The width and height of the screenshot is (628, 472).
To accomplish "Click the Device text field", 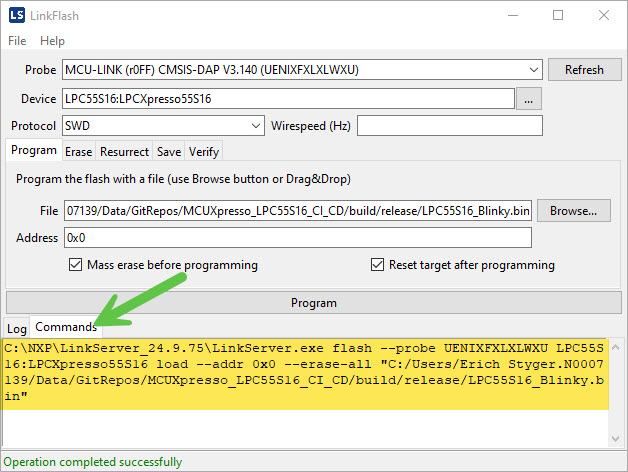I will point(288,99).
